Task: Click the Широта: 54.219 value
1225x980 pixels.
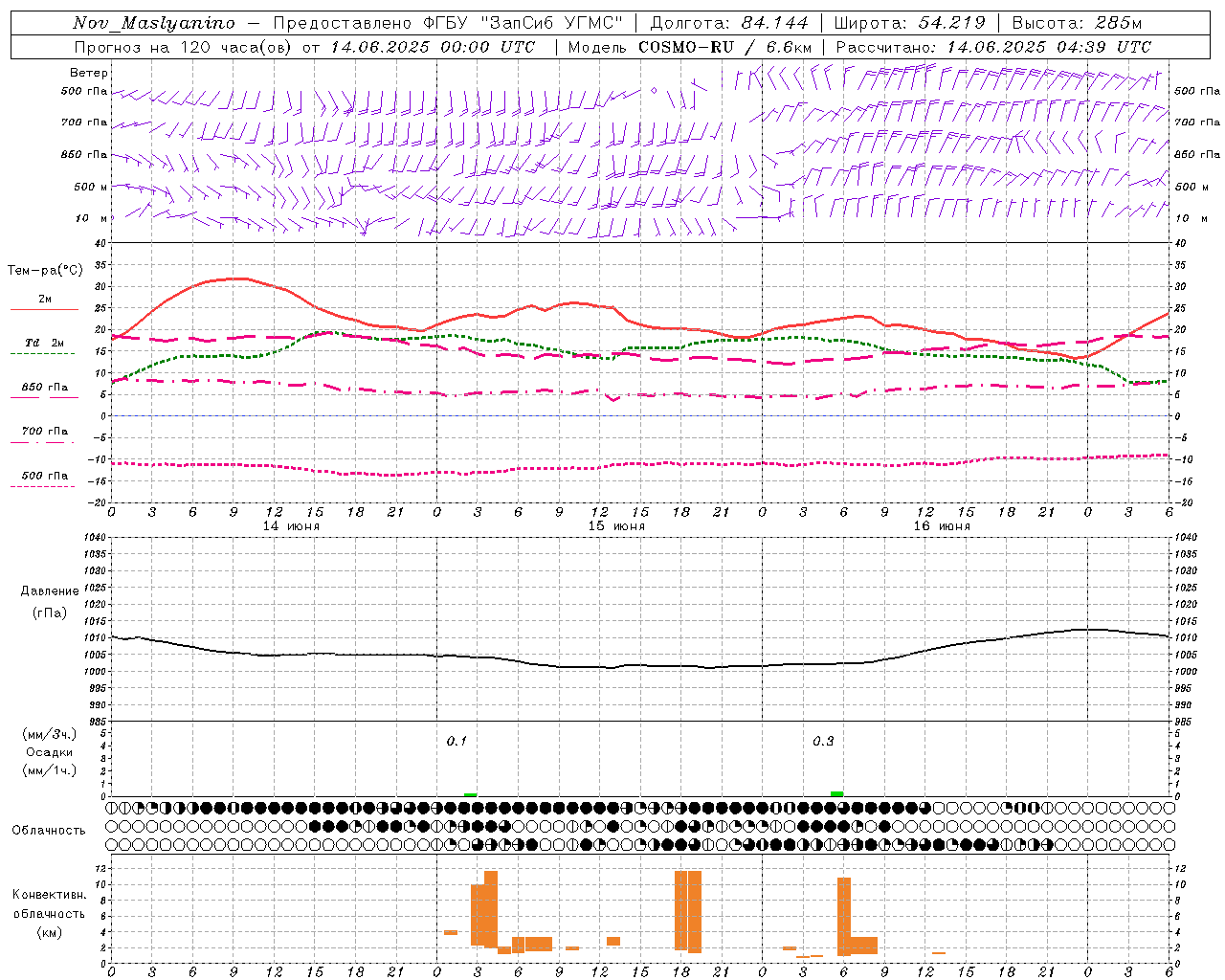Action: pos(909,23)
